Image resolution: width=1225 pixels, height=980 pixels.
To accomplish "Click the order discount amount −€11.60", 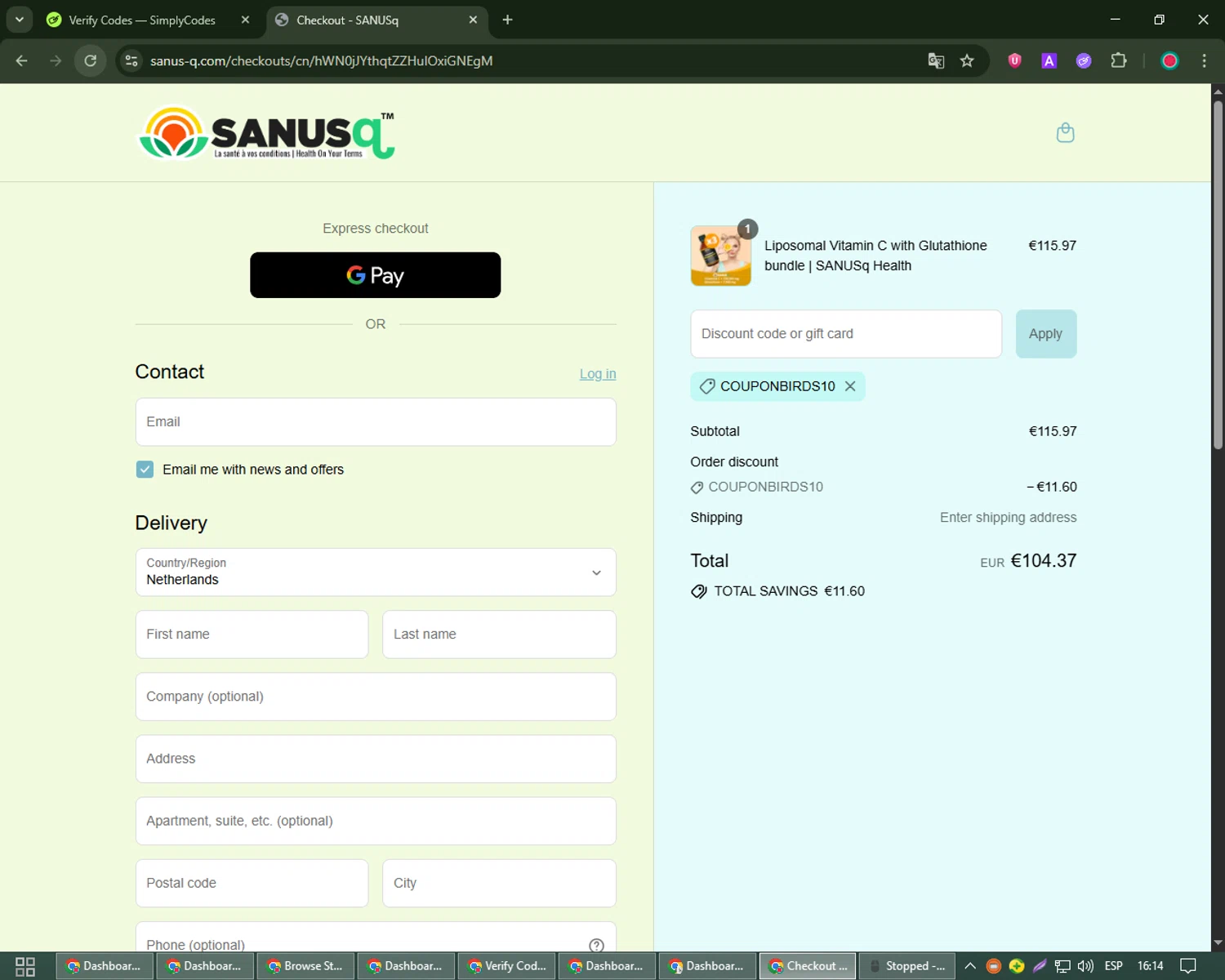I will point(1052,487).
